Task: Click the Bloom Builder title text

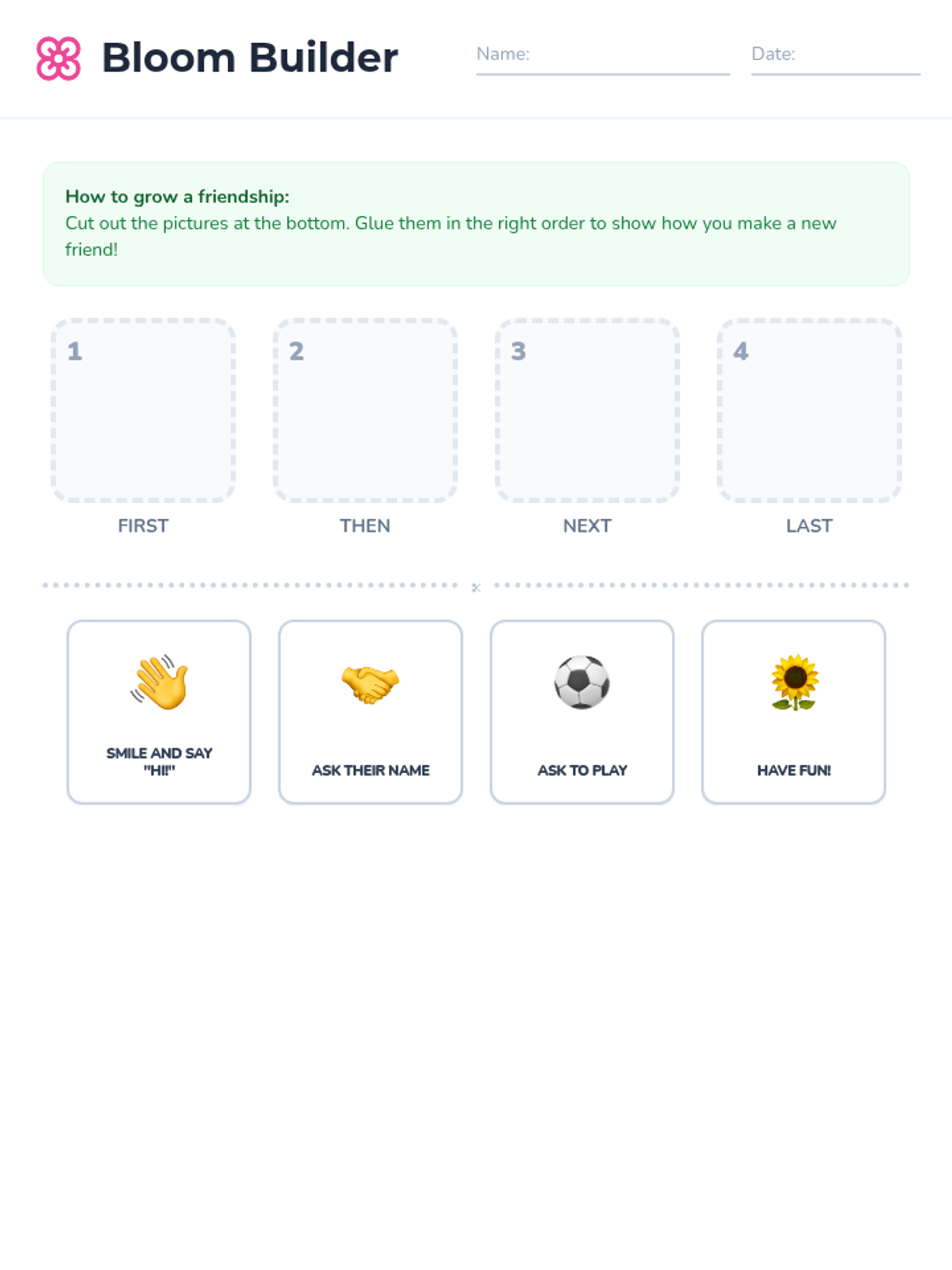Action: coord(250,58)
